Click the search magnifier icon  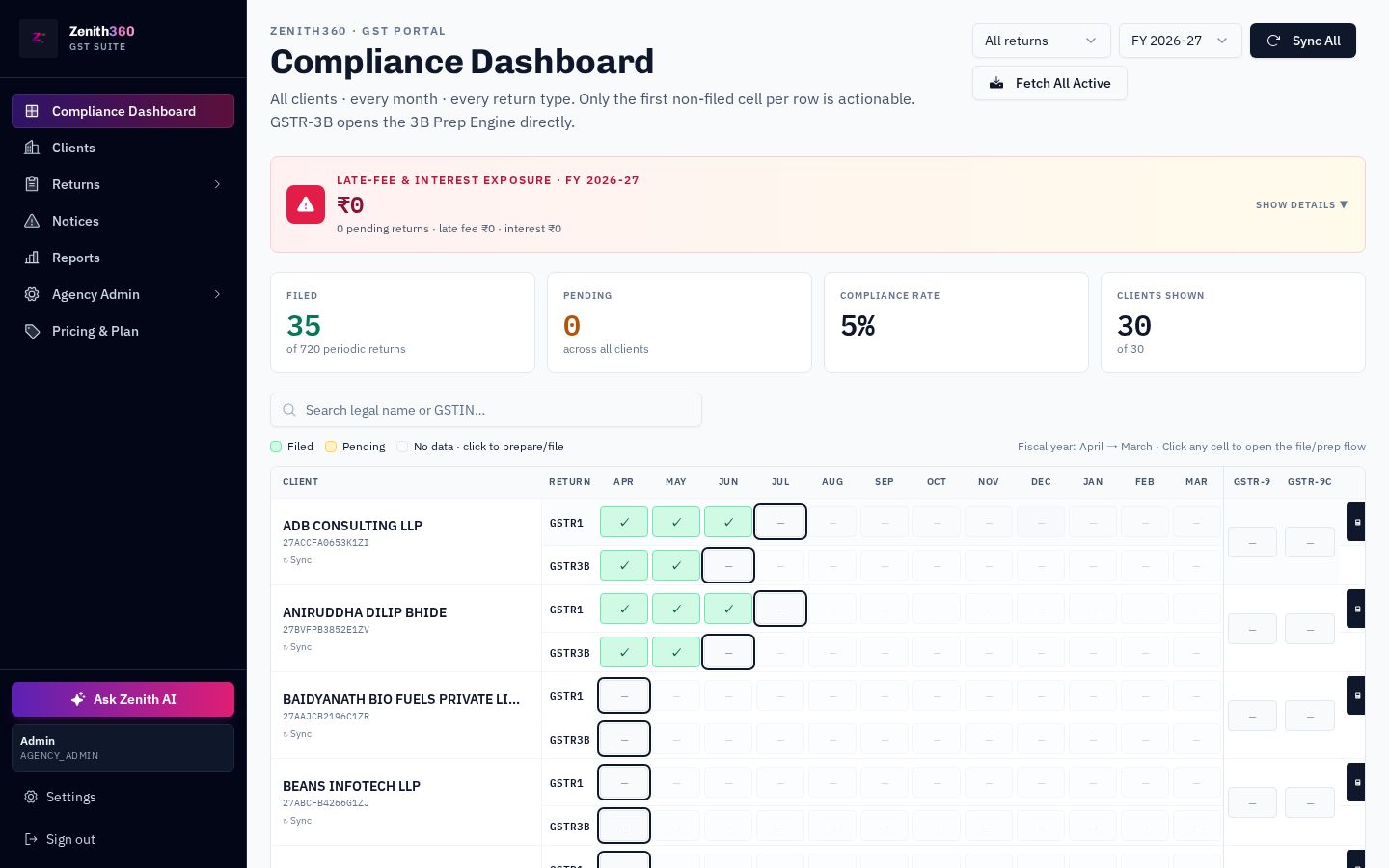click(x=289, y=410)
